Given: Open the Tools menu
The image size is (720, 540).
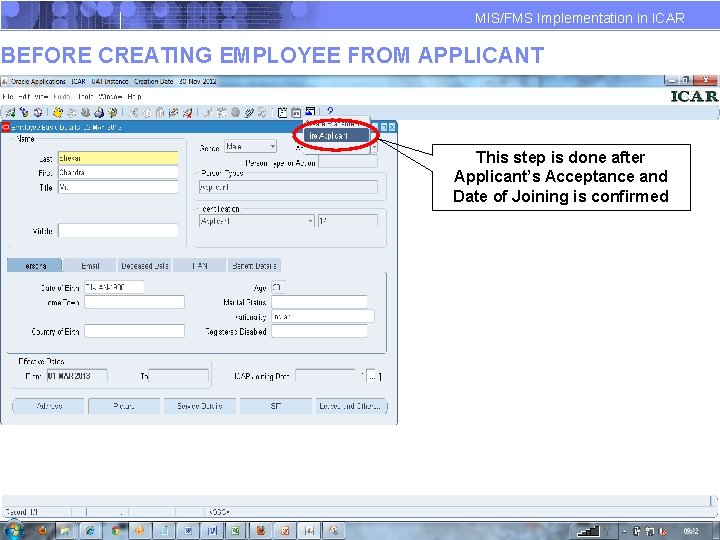Looking at the screenshot, I should click(85, 96).
